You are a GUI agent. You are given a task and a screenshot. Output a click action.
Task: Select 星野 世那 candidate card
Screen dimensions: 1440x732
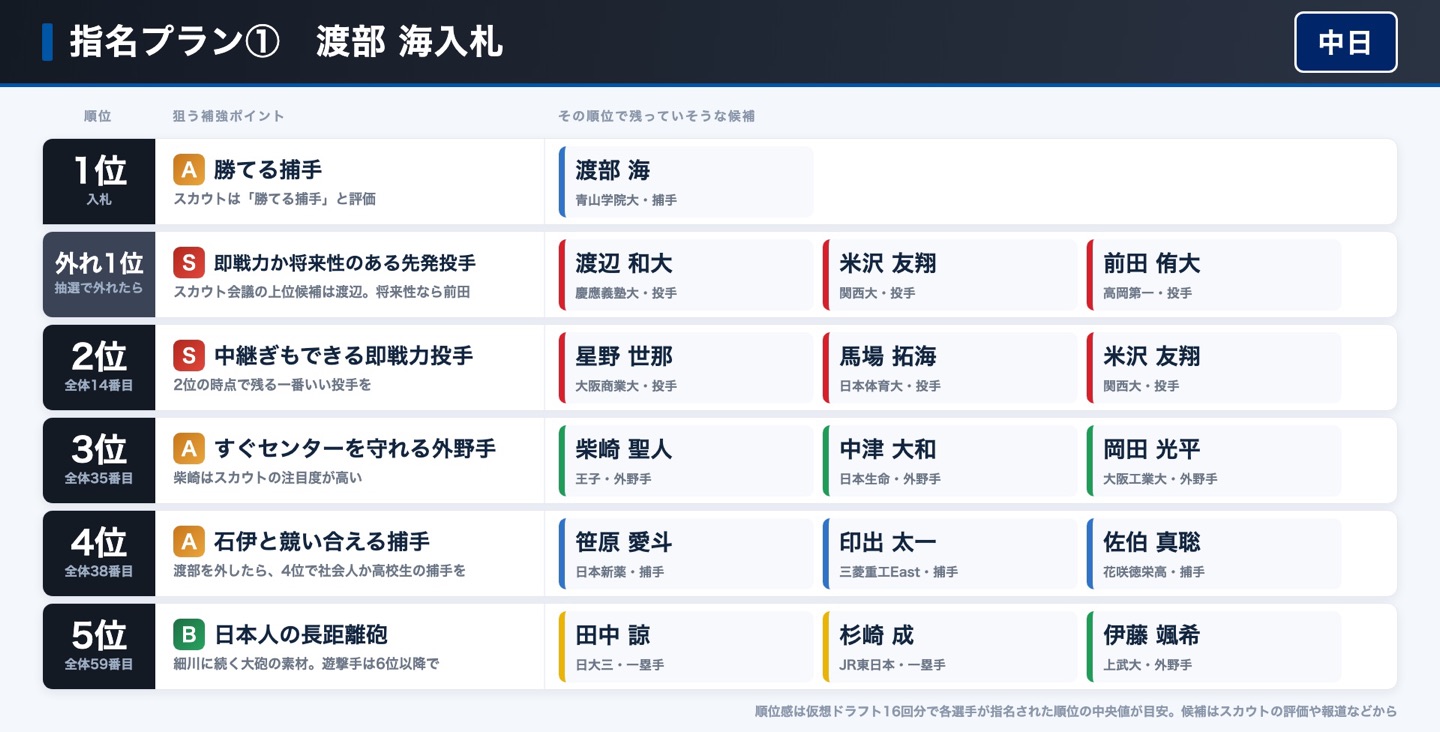686,368
